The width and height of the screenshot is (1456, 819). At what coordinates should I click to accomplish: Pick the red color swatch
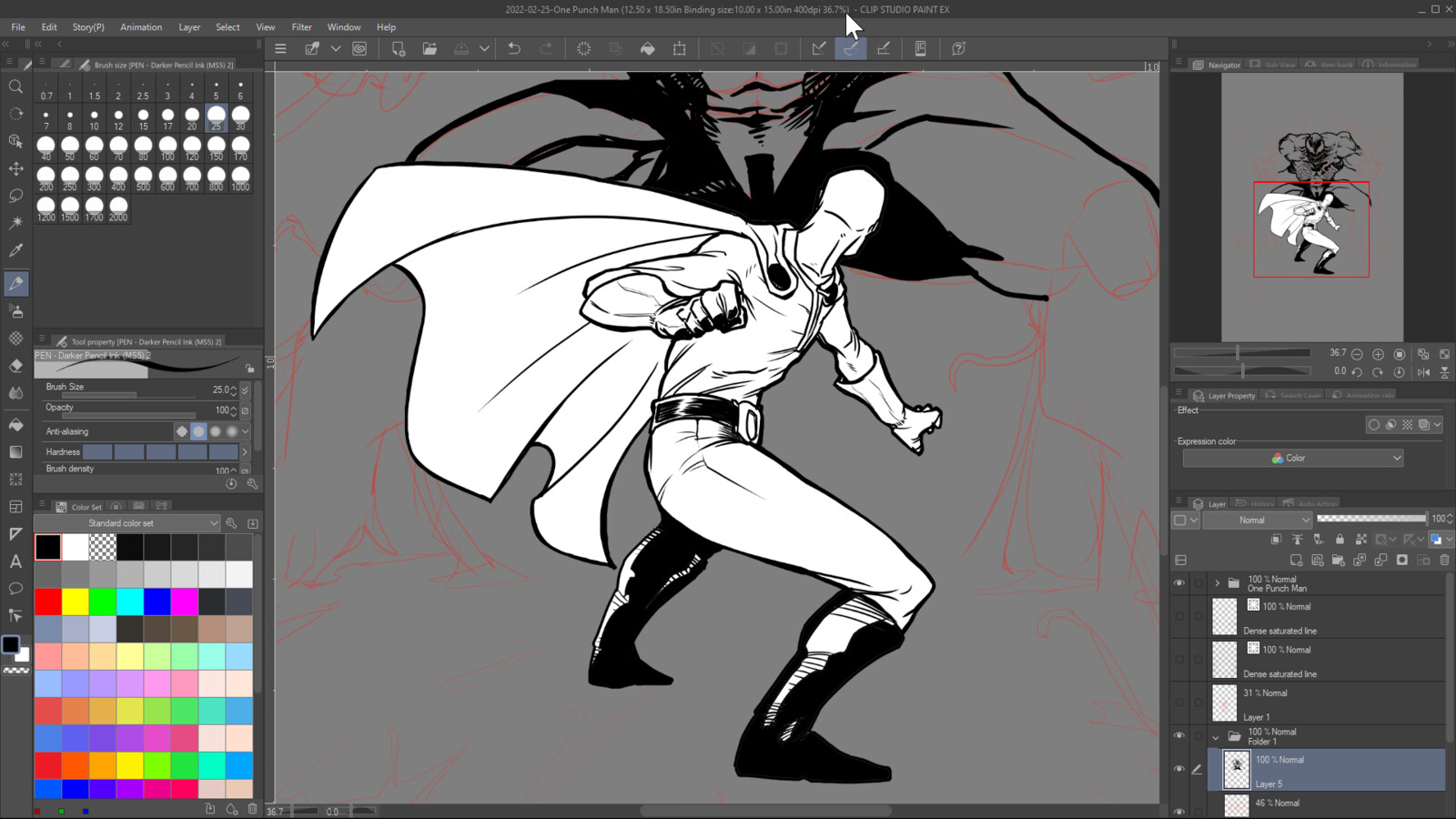click(x=48, y=602)
